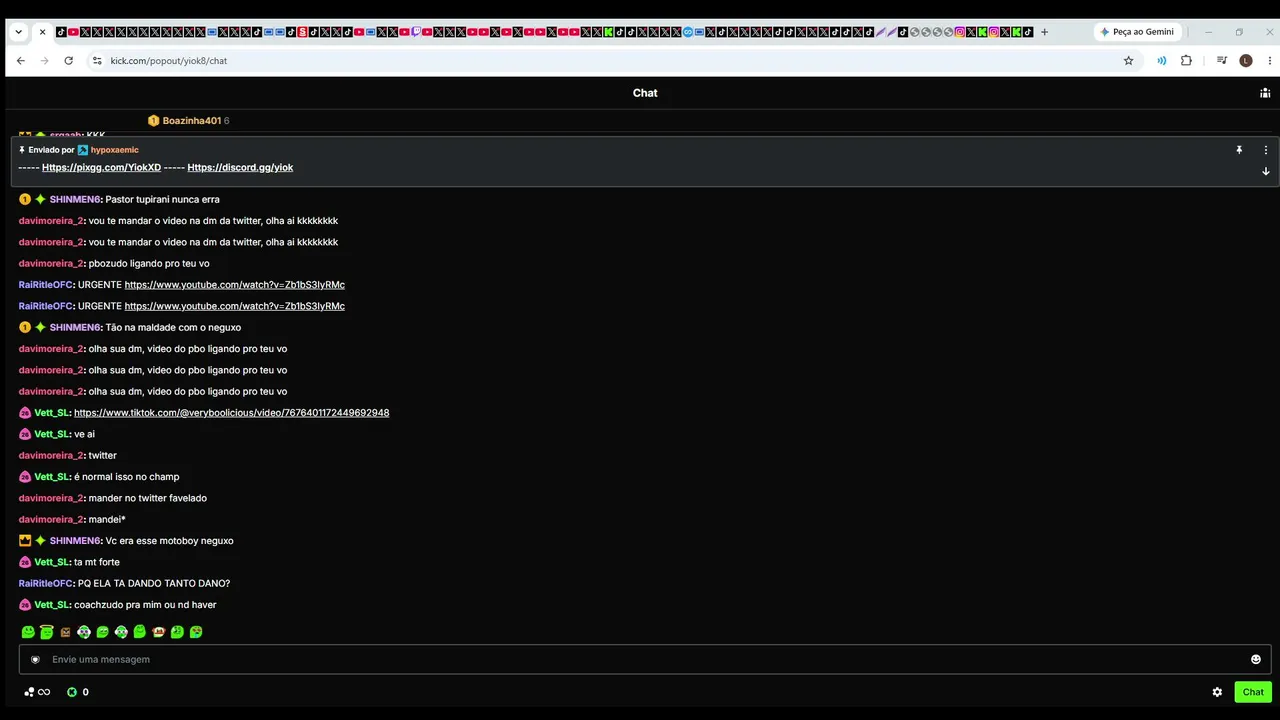Open pinned message three-dot options
The image size is (1280, 720).
[1265, 150]
